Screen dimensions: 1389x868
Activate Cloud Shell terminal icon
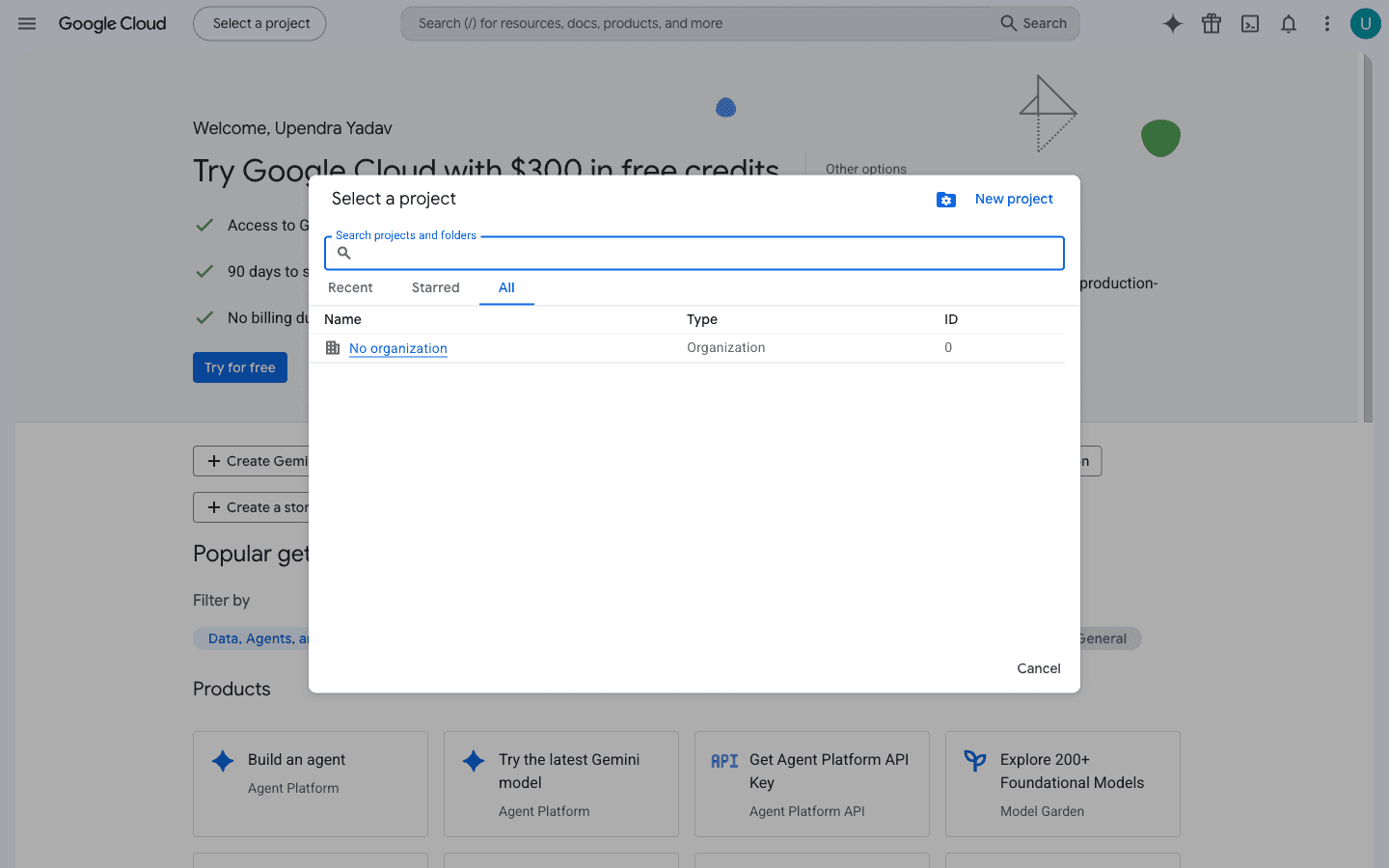point(1250,23)
